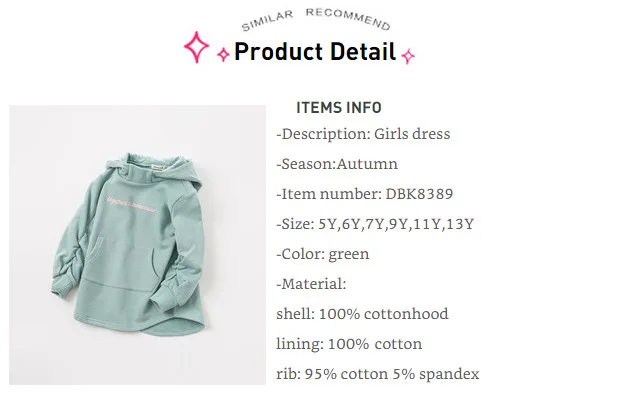This screenshot has height=401, width=620.
Task: Click the Season:Autumn line
Action: point(337,164)
